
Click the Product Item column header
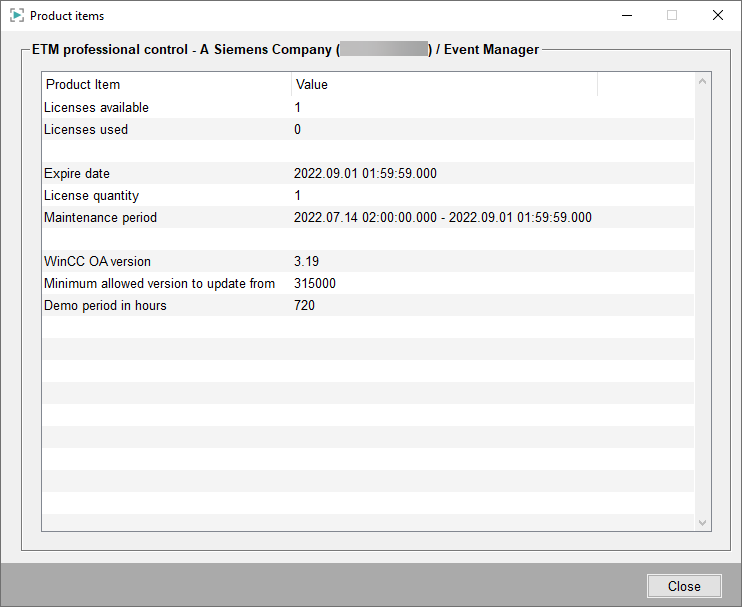pyautogui.click(x=166, y=85)
